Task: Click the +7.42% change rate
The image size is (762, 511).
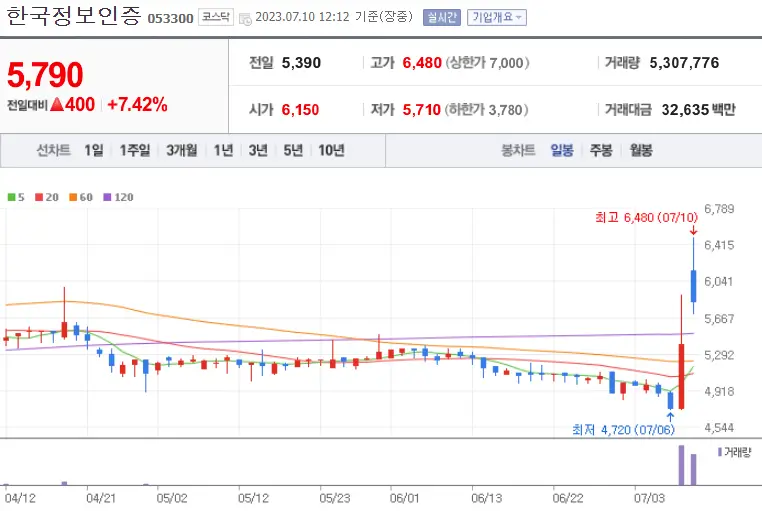Action: pyautogui.click(x=137, y=104)
